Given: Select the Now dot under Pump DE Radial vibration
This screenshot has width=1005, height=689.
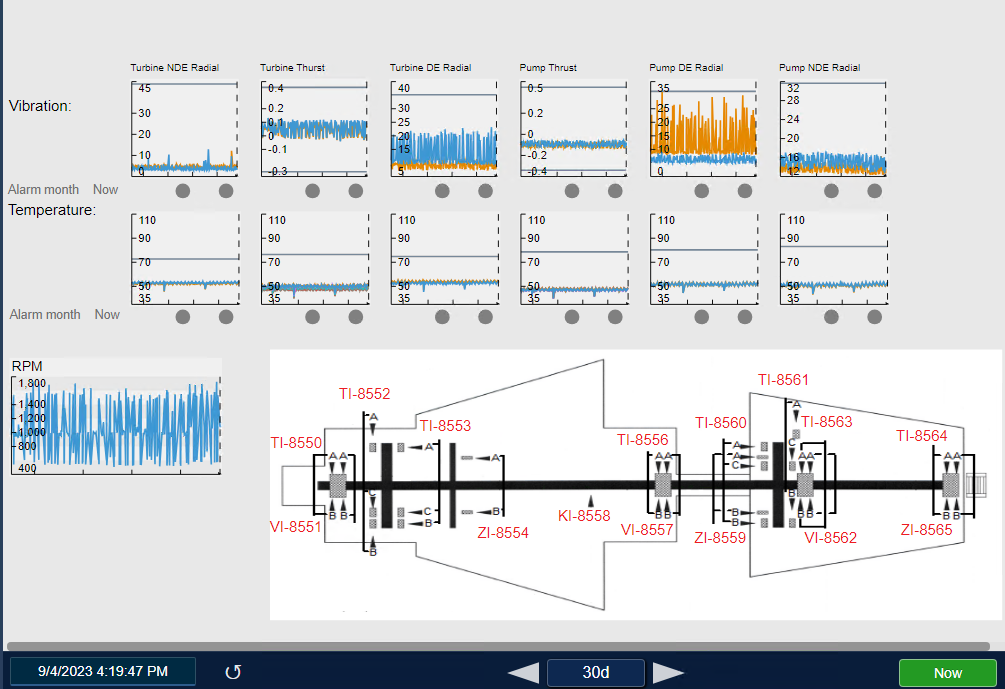Looking at the screenshot, I should 743,190.
